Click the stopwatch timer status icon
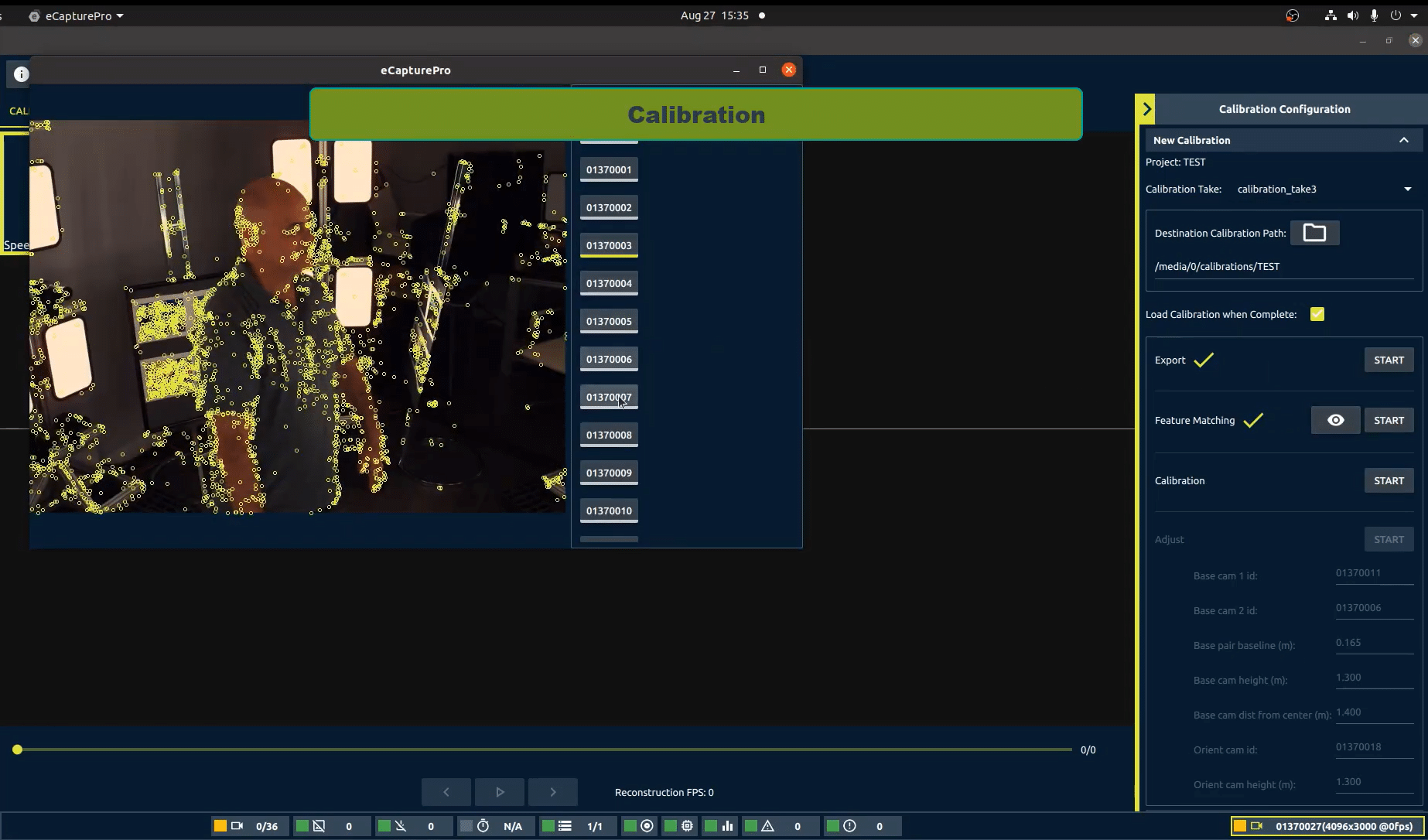Viewport: 1428px width, 840px height. 483,825
